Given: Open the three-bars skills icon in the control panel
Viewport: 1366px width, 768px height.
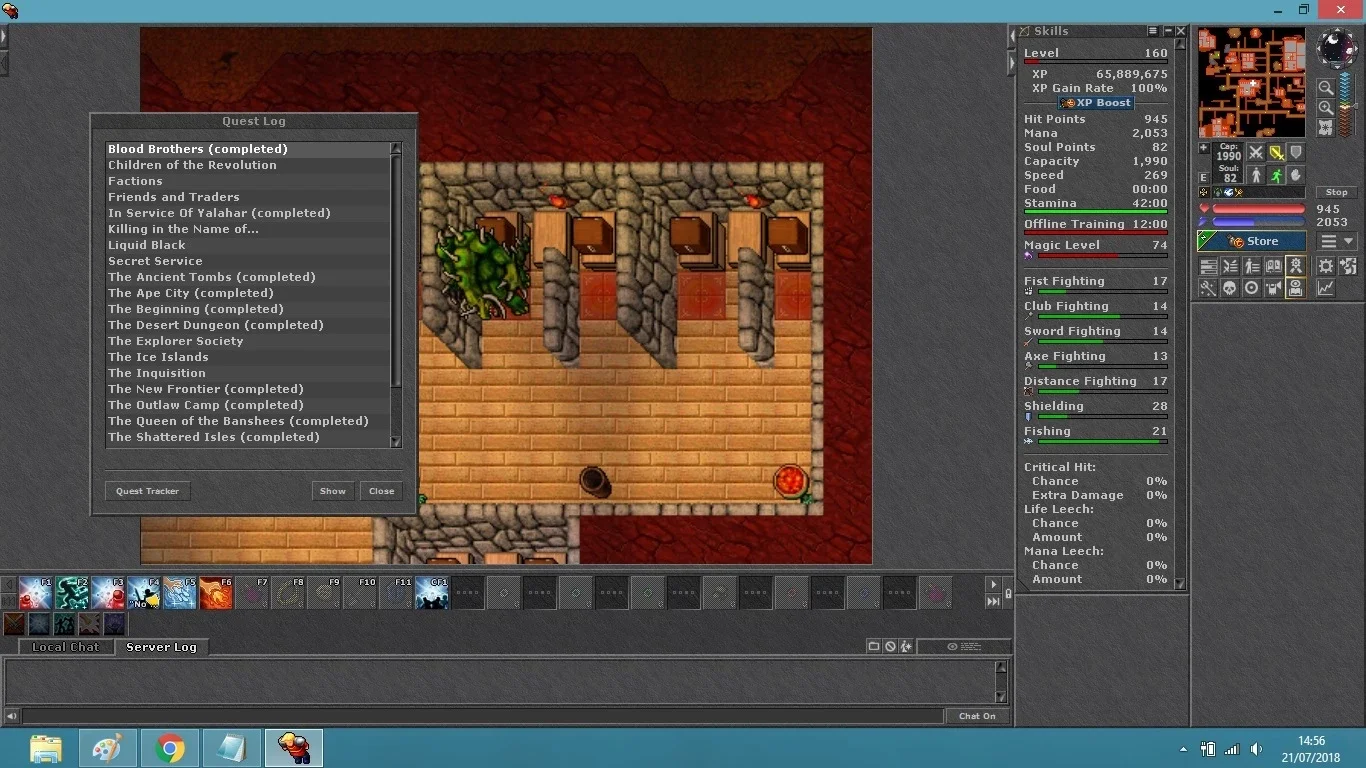Looking at the screenshot, I should coord(1208,266).
